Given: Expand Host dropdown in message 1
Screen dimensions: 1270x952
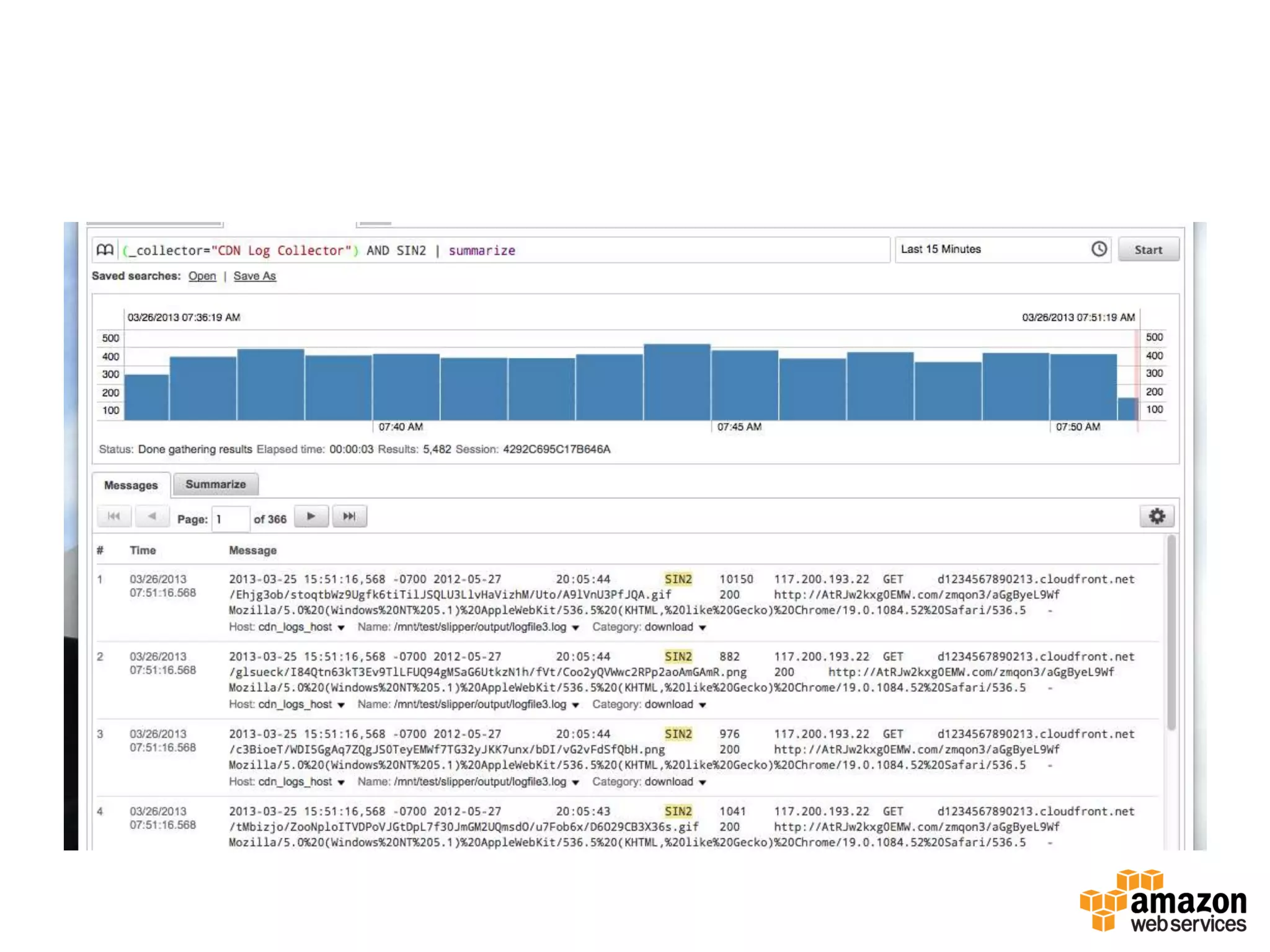Looking at the screenshot, I should tap(341, 628).
